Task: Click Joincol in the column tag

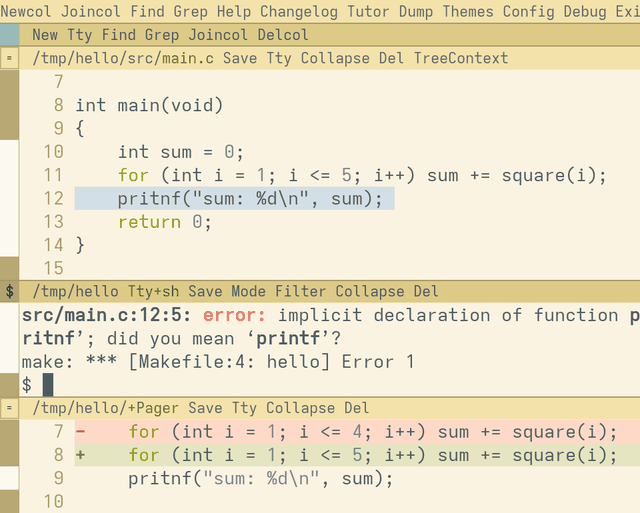Action: click(218, 35)
